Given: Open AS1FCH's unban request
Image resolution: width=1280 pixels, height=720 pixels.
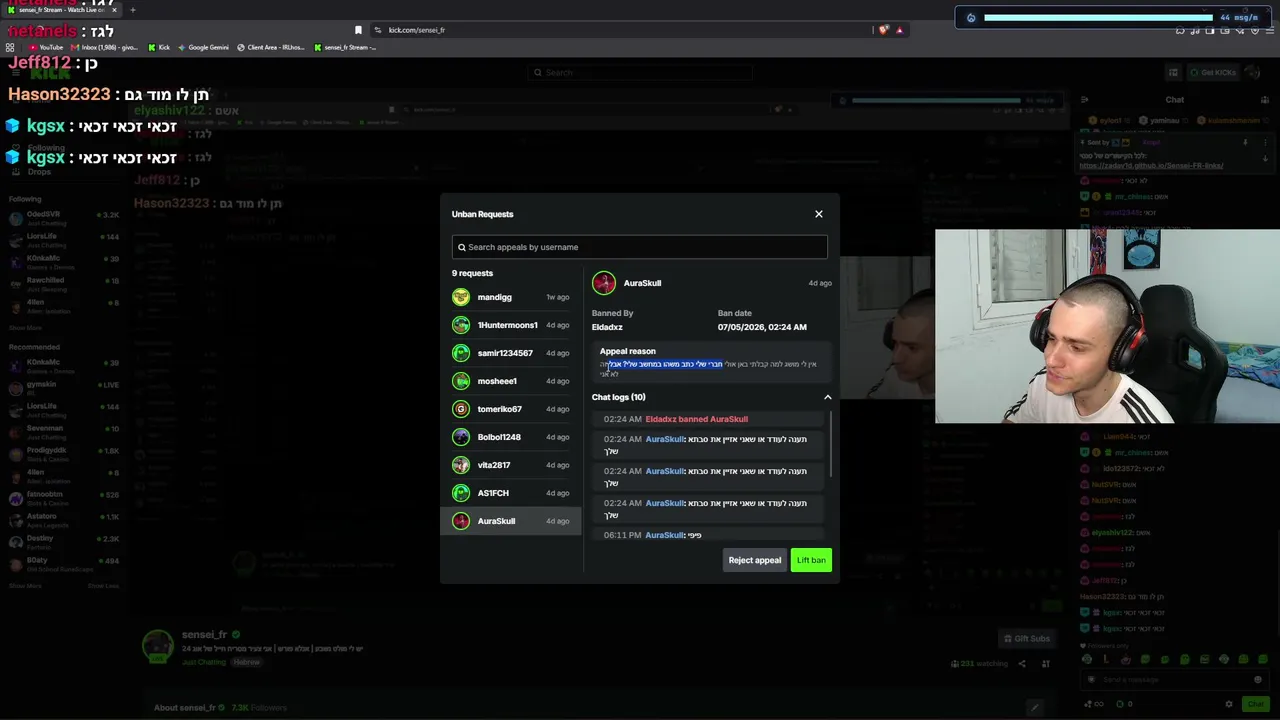Looking at the screenshot, I should (x=511, y=493).
